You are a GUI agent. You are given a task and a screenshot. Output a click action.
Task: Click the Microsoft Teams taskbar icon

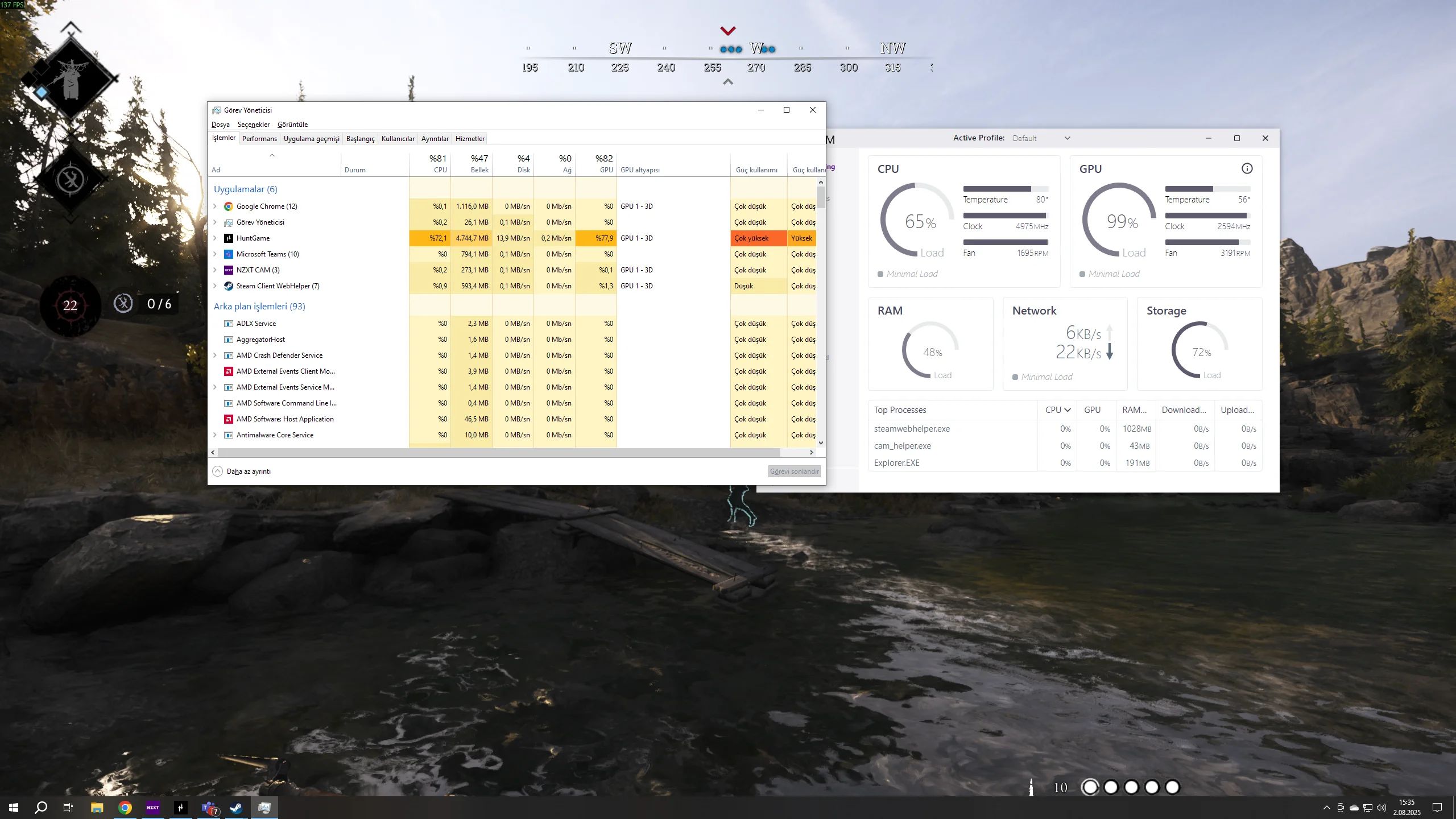(x=209, y=808)
